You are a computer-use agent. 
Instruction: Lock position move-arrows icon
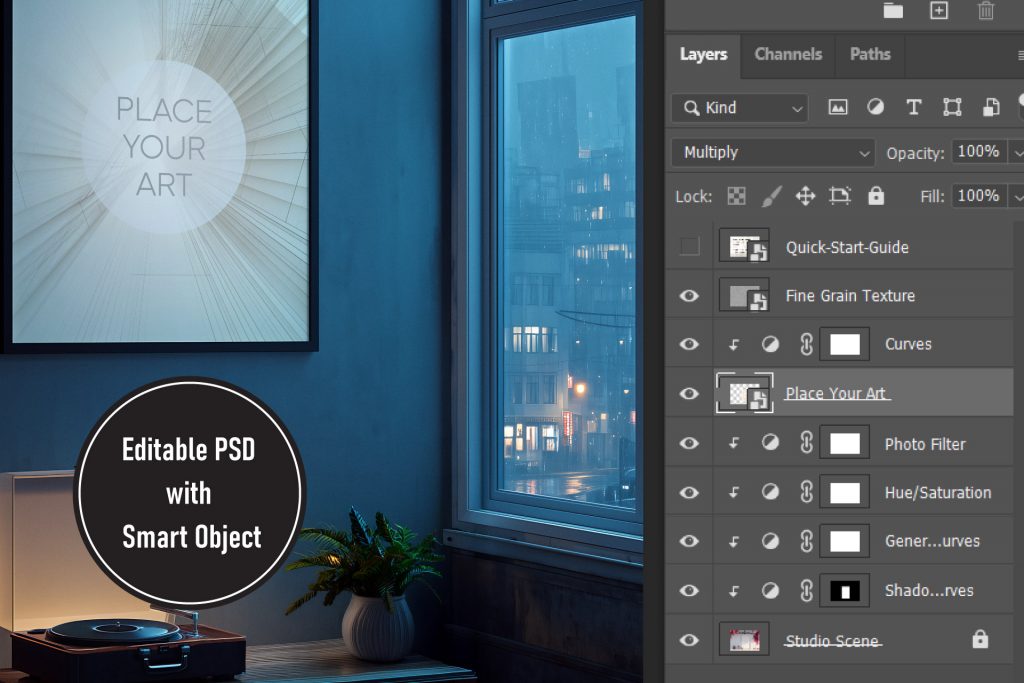coord(805,196)
